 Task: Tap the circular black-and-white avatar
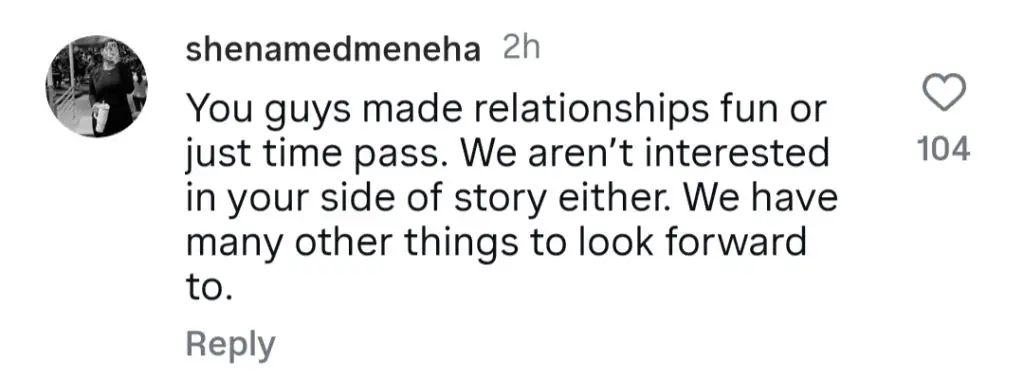[x=97, y=86]
